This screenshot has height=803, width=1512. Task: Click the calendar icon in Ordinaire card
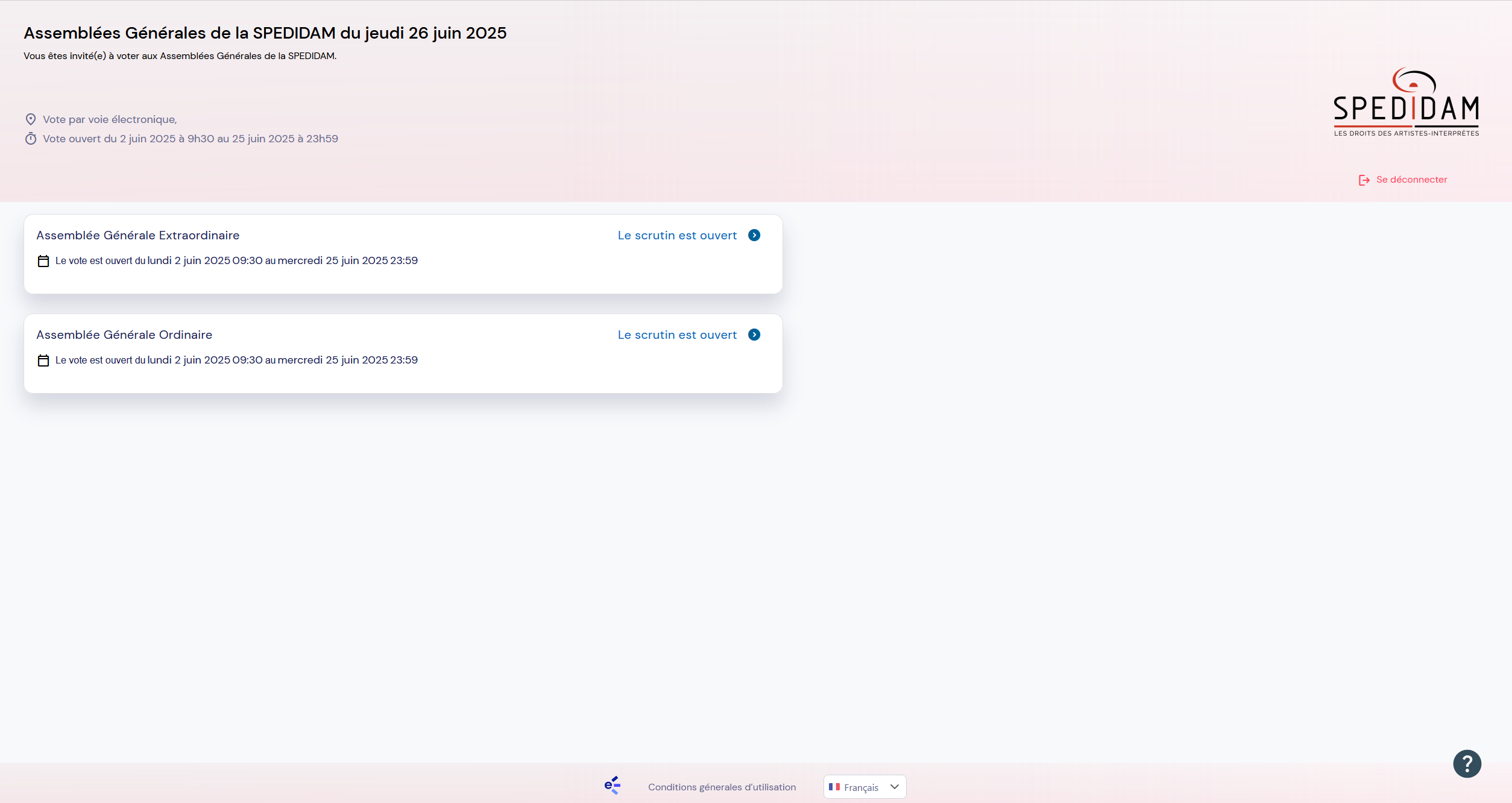click(x=43, y=361)
